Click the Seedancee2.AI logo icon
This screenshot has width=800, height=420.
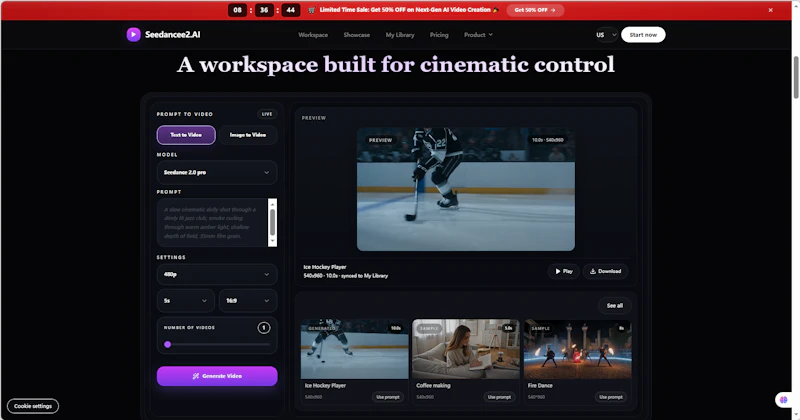[x=133, y=35]
